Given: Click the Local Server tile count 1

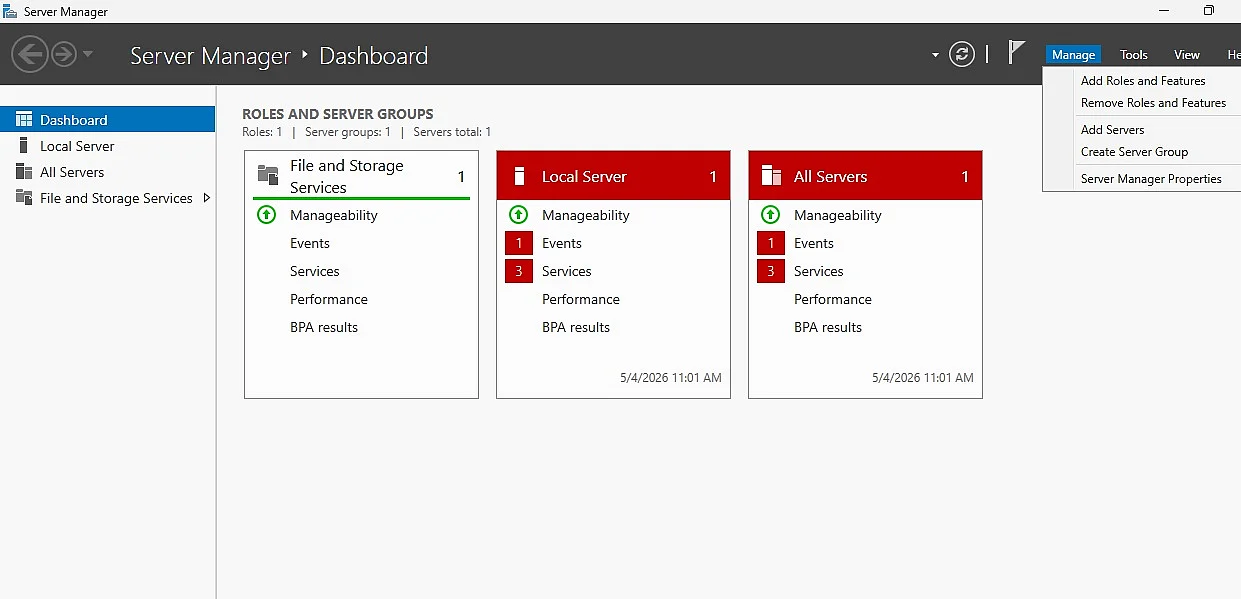Looking at the screenshot, I should point(713,177).
